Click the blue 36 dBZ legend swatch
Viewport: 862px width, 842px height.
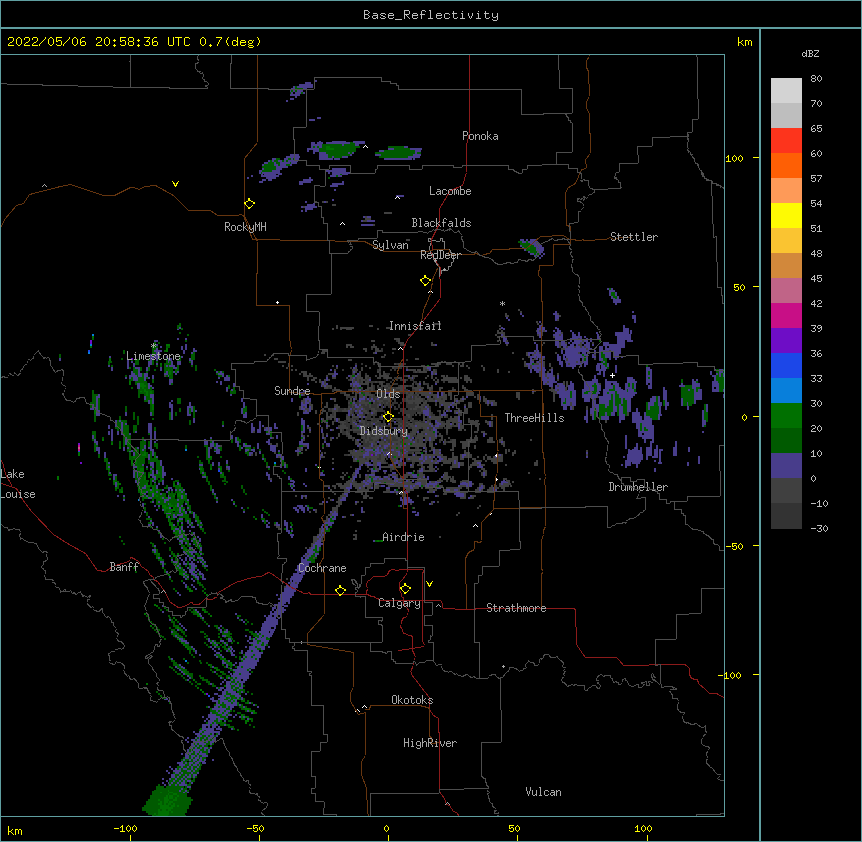(786, 365)
